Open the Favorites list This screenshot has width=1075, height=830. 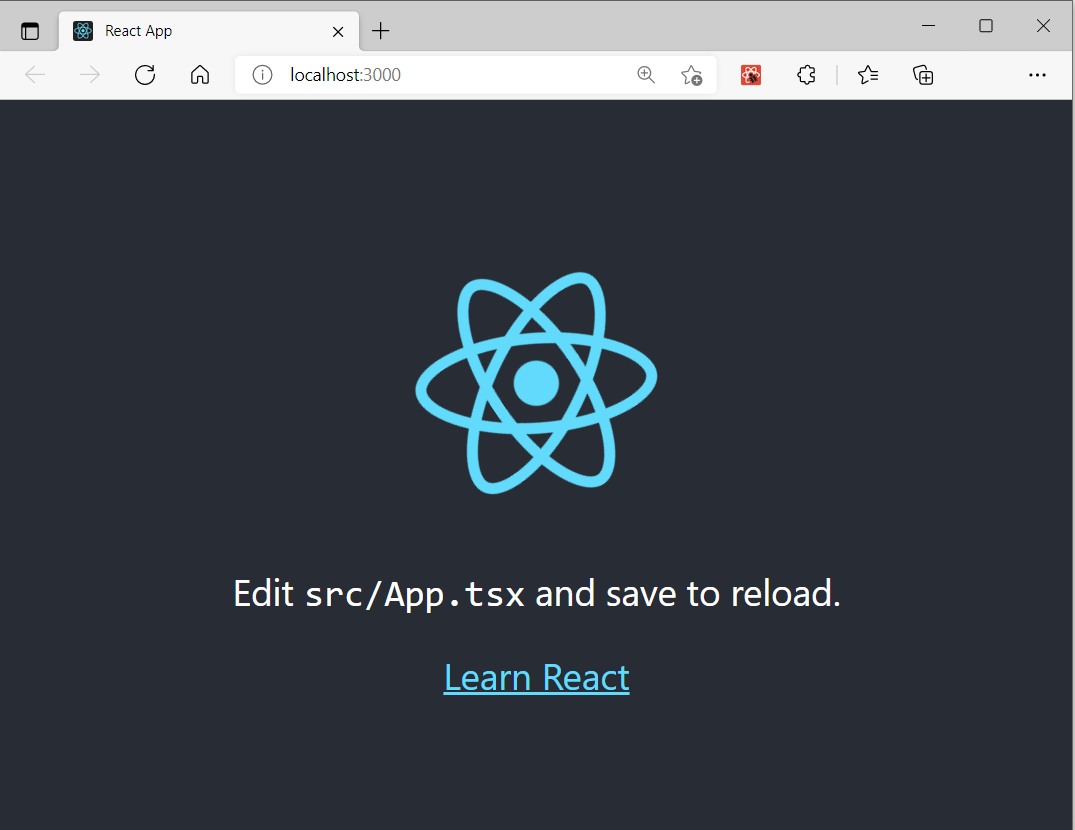[x=867, y=75]
